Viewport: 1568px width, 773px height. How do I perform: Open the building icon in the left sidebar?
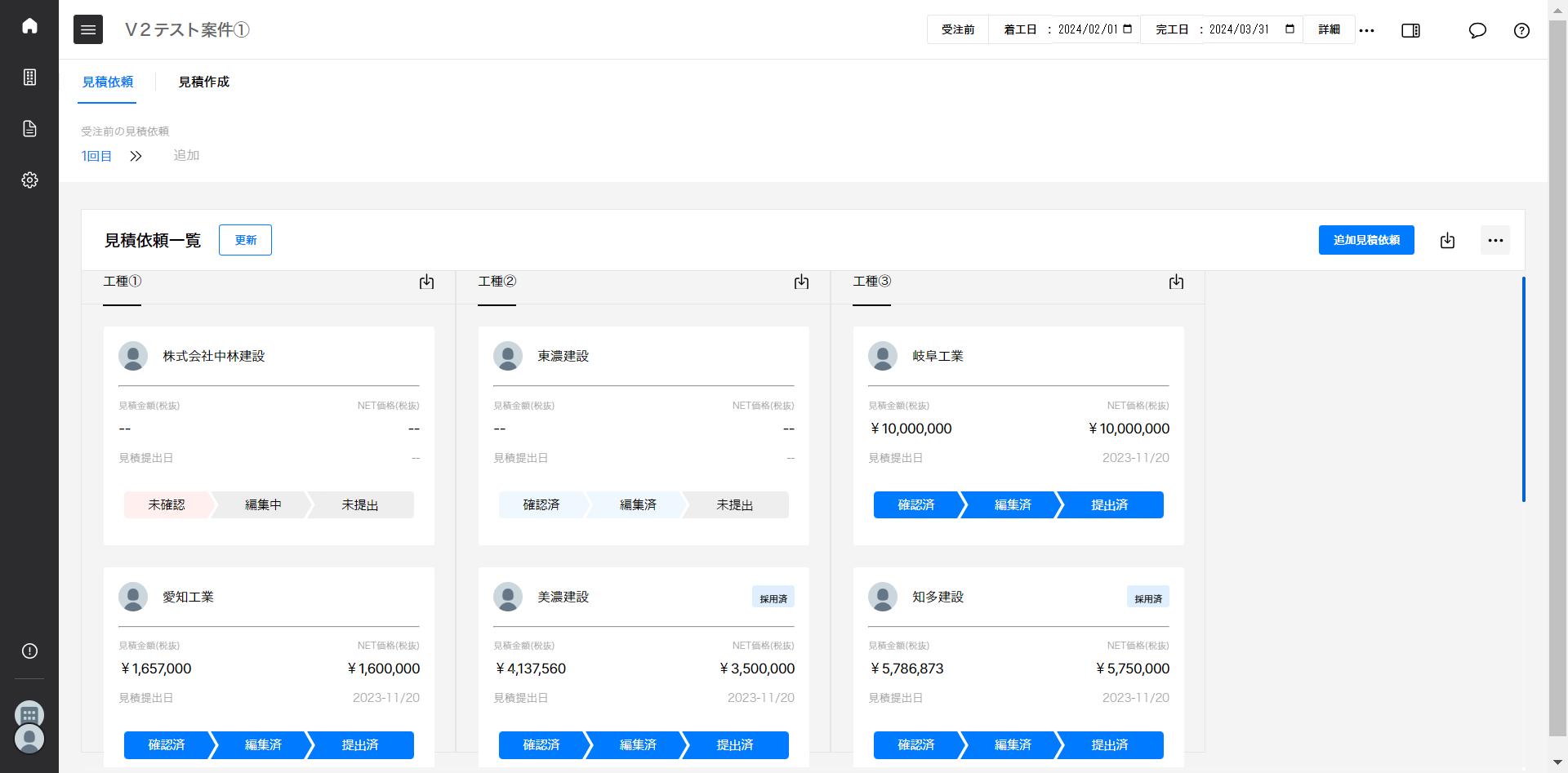coord(29,77)
